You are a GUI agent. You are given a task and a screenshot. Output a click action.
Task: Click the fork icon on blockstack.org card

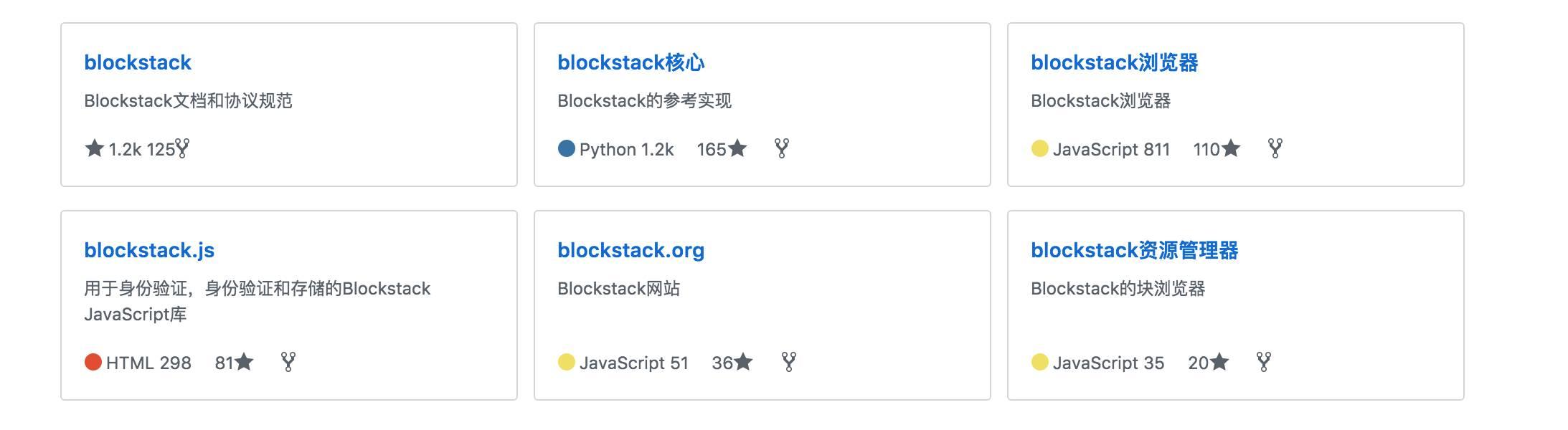pos(788,363)
